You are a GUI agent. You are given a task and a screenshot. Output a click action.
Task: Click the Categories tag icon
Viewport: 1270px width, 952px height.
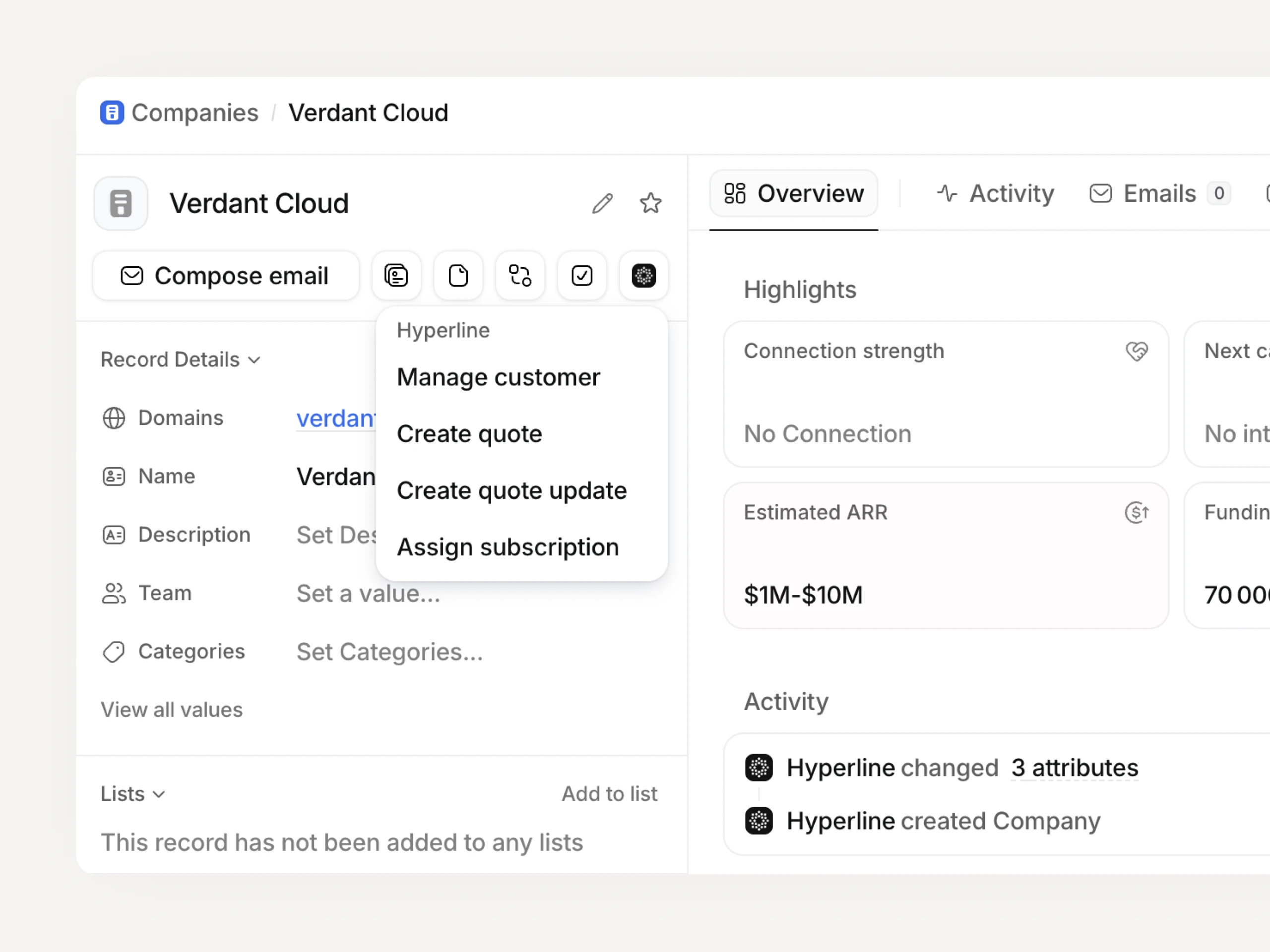(114, 652)
